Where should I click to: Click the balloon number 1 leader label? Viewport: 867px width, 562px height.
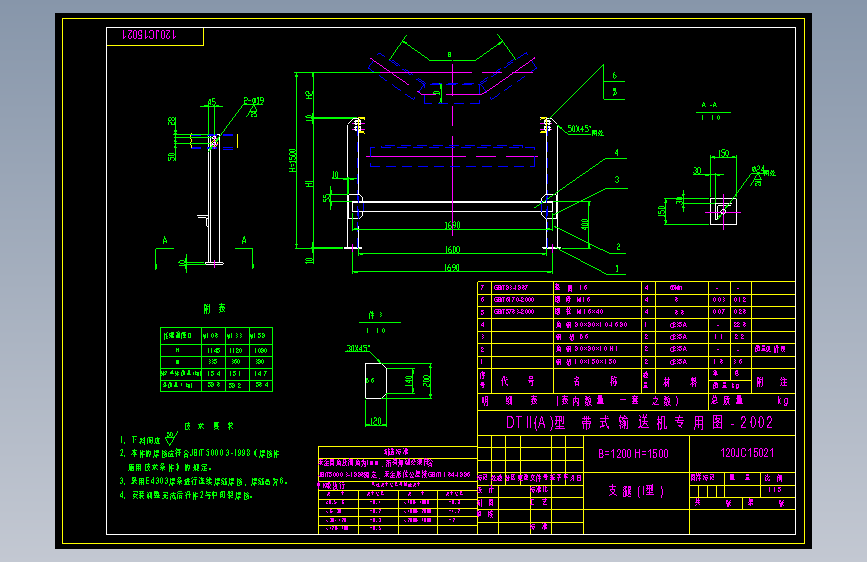617,269
